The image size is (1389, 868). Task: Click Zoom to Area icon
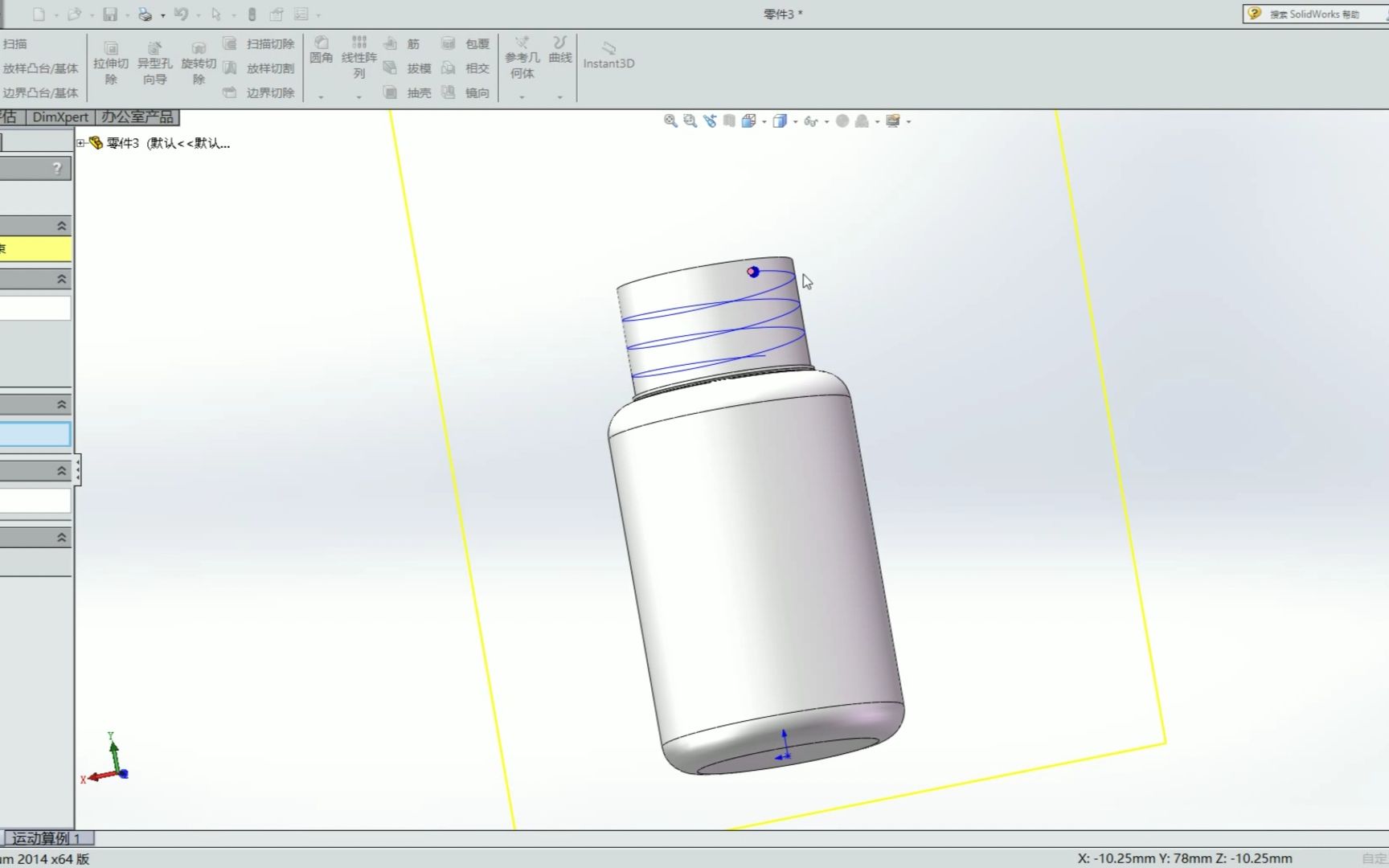[x=690, y=121]
